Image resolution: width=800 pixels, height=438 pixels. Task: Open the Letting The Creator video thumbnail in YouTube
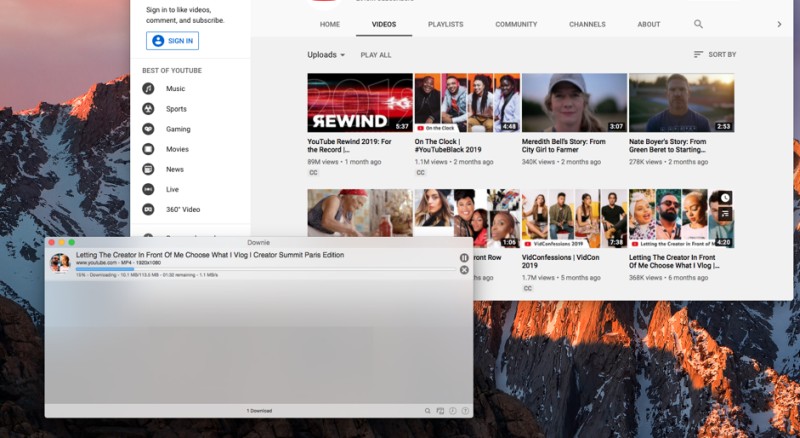coord(681,218)
